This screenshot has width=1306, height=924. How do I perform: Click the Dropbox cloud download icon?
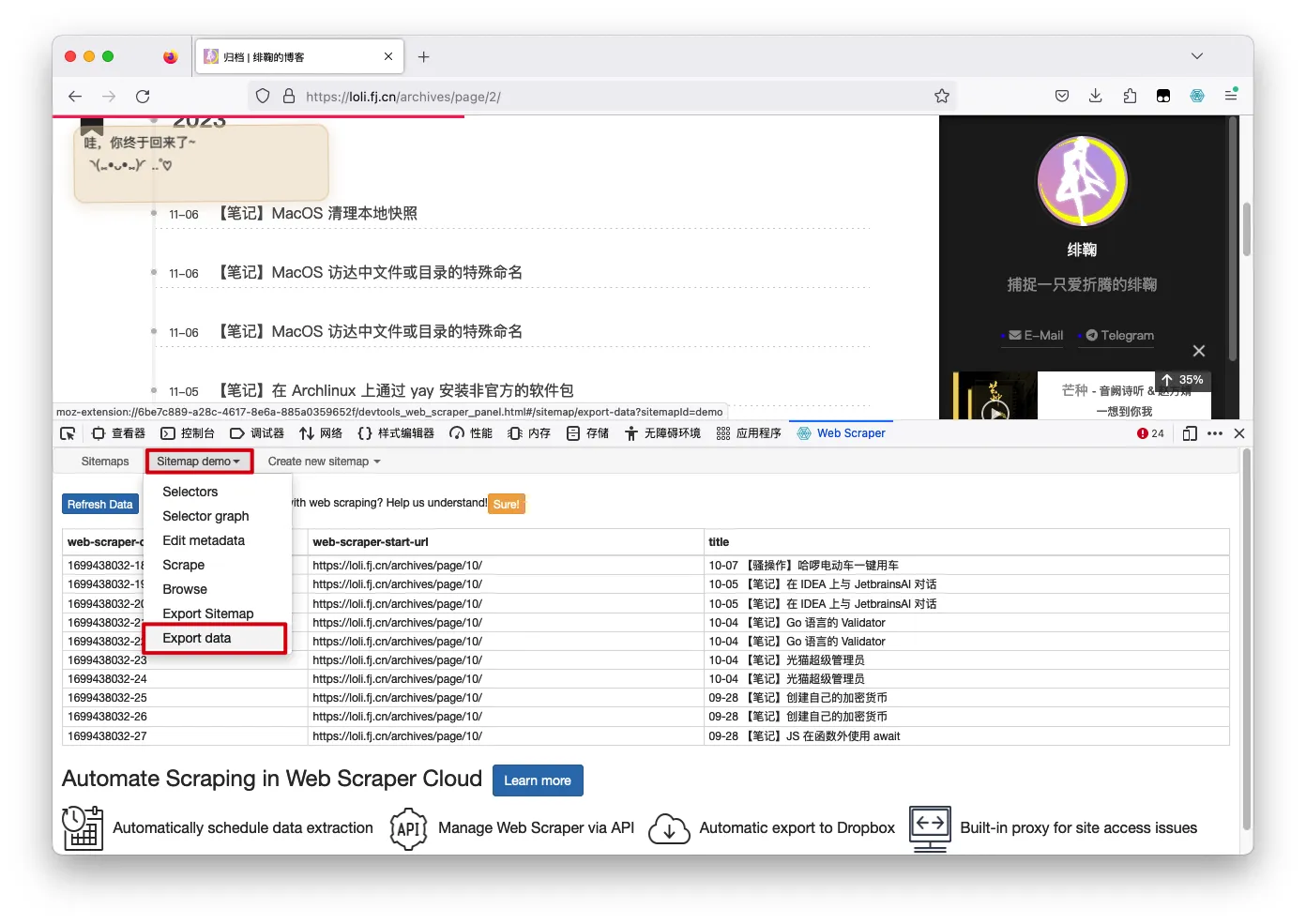click(x=669, y=828)
